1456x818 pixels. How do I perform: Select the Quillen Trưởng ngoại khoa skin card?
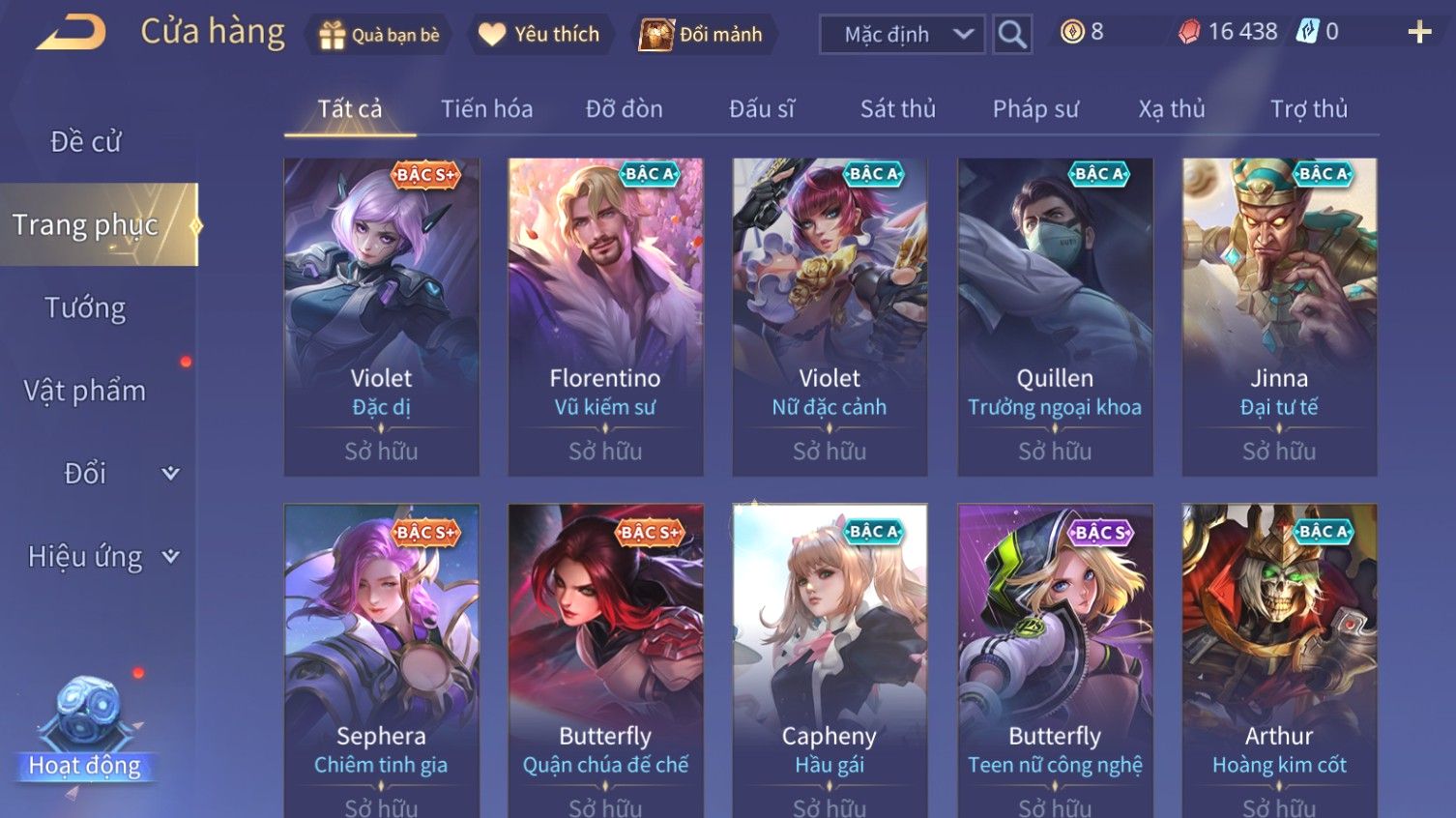(x=1055, y=317)
